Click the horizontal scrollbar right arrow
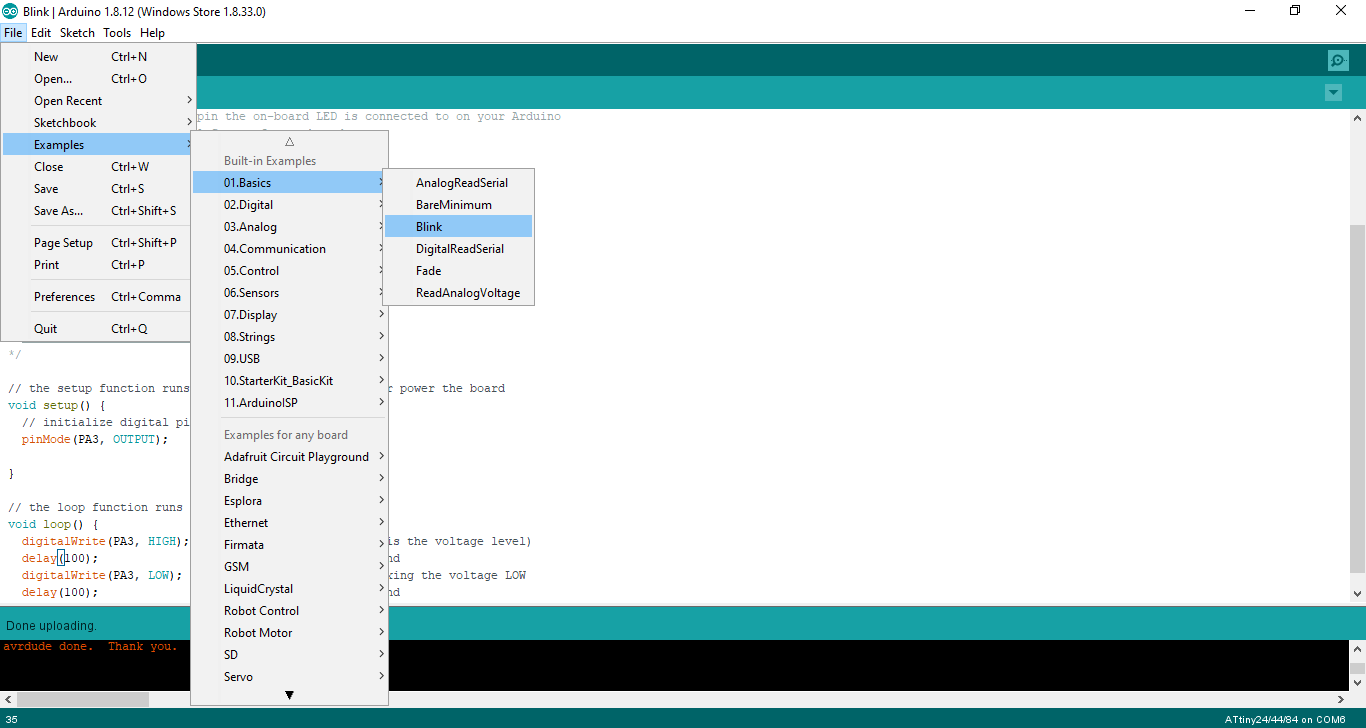The height and width of the screenshot is (728, 1366). coord(1341,700)
